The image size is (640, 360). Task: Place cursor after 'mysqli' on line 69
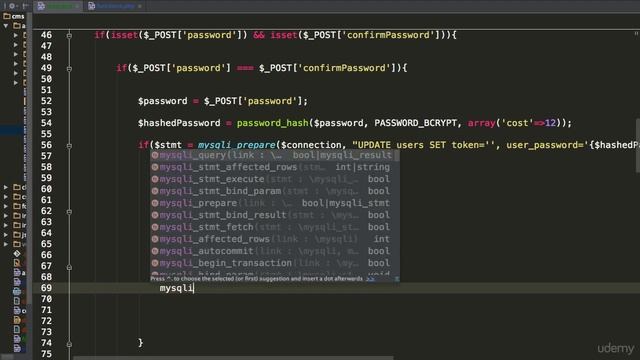[193, 288]
